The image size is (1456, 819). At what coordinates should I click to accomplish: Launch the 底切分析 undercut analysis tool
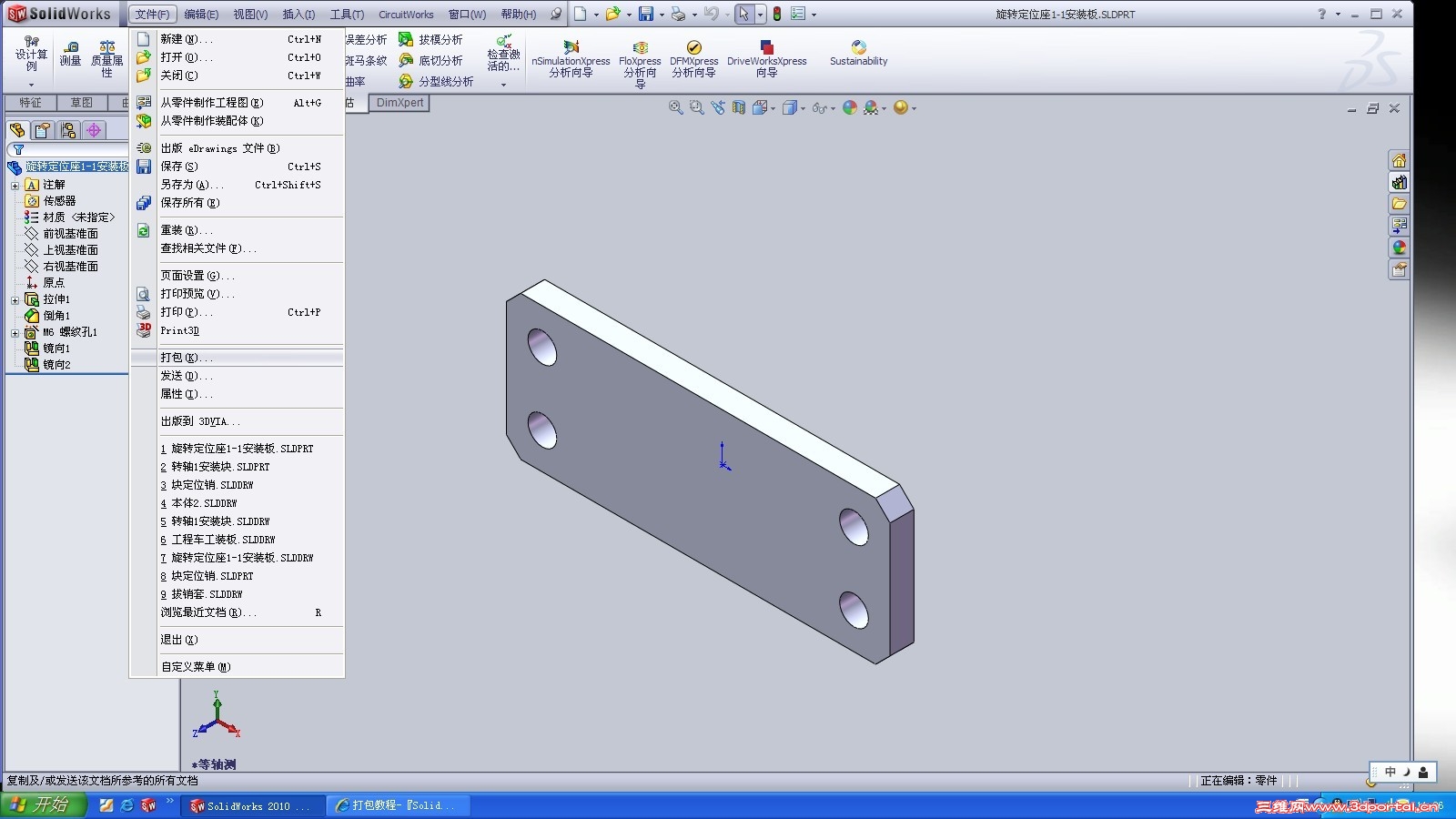(x=430, y=61)
